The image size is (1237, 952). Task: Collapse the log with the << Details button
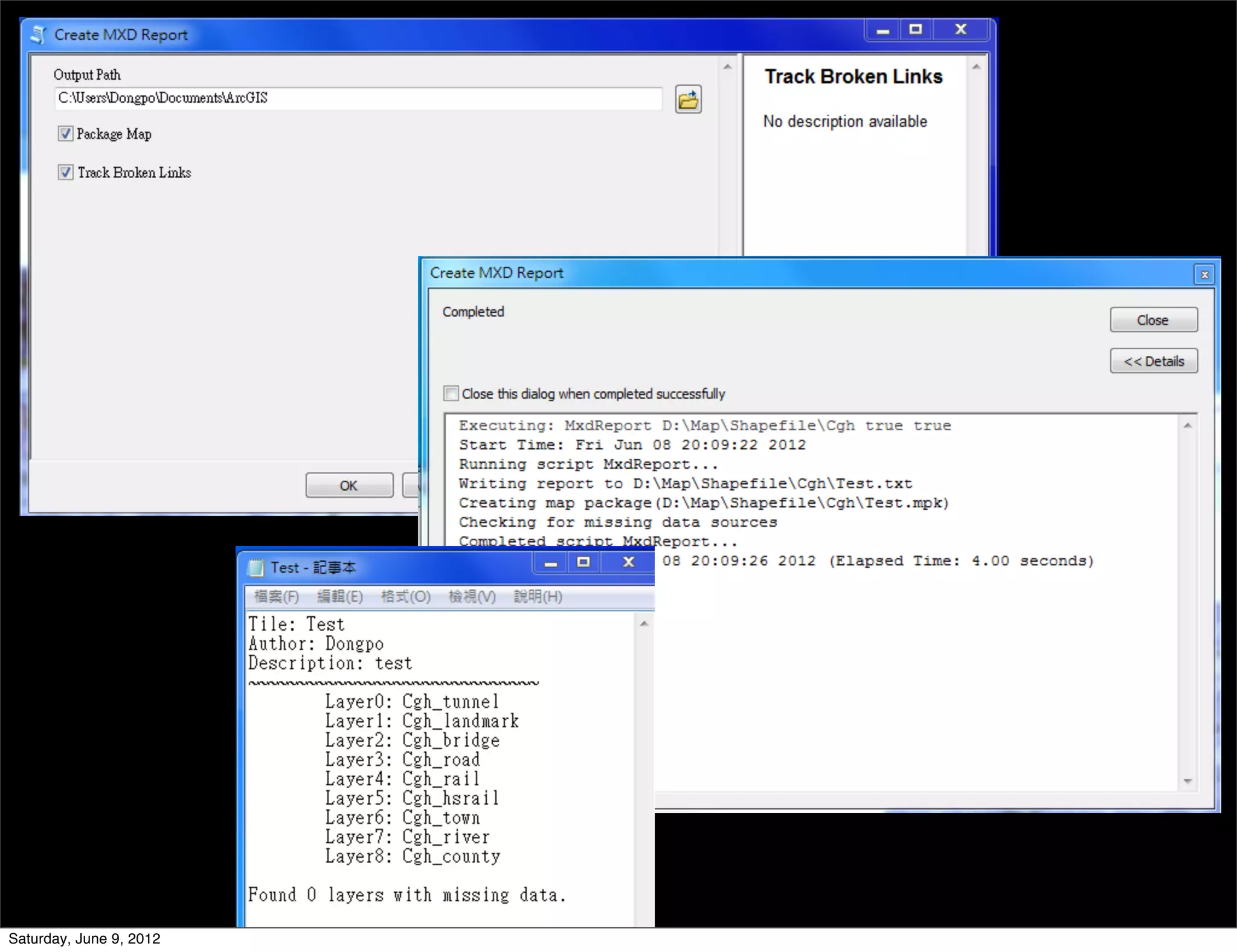pos(1153,361)
